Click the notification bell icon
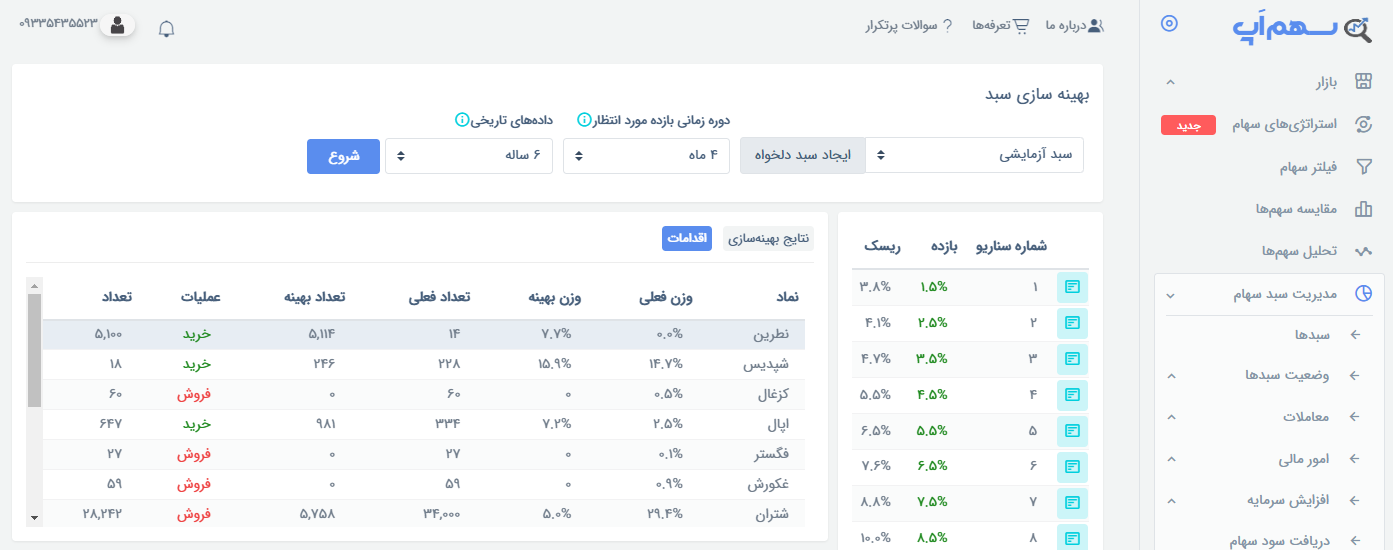This screenshot has width=1393, height=550. click(167, 28)
